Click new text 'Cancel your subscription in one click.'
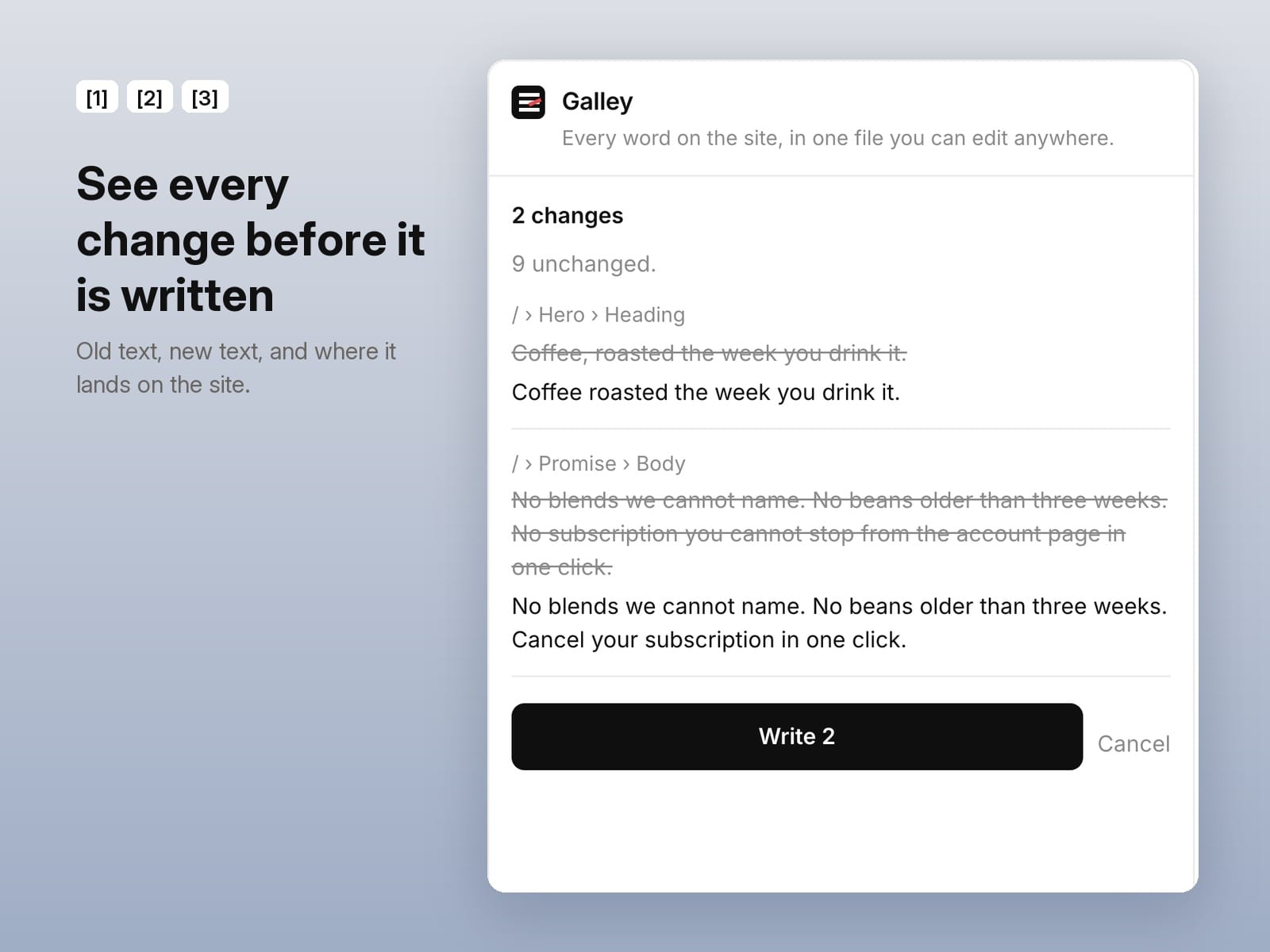 (x=709, y=639)
